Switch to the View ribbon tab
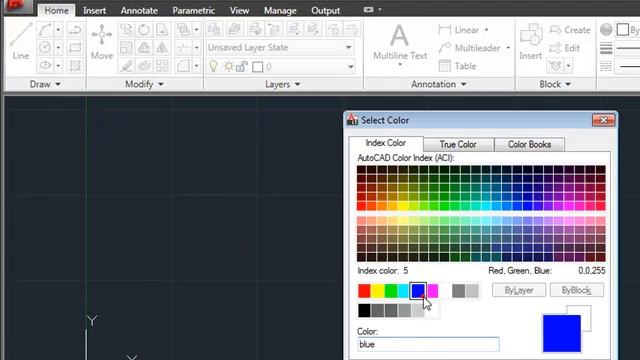The width and height of the screenshot is (640, 360). 239,11
